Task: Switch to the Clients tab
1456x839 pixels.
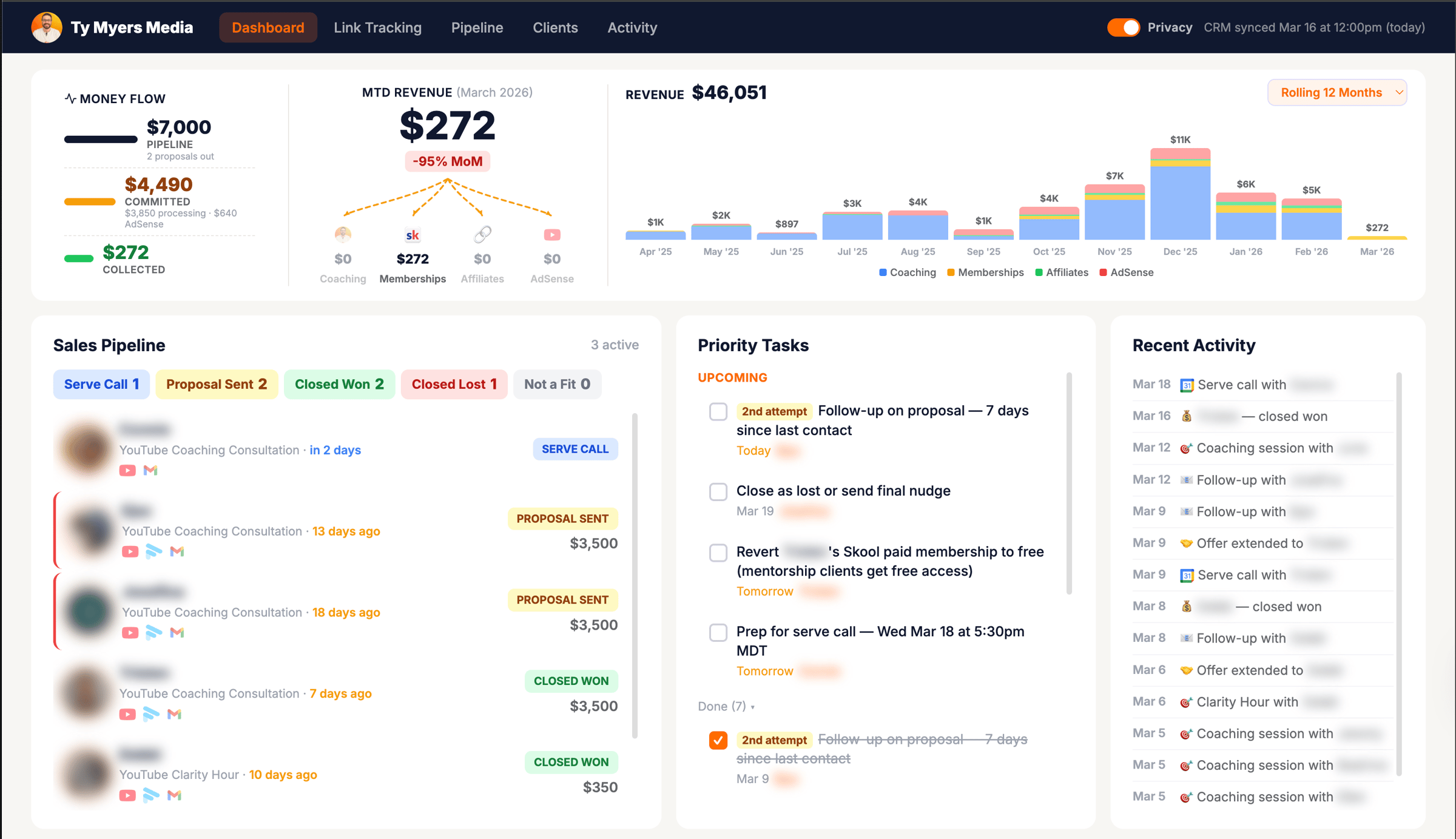Action: pyautogui.click(x=555, y=27)
